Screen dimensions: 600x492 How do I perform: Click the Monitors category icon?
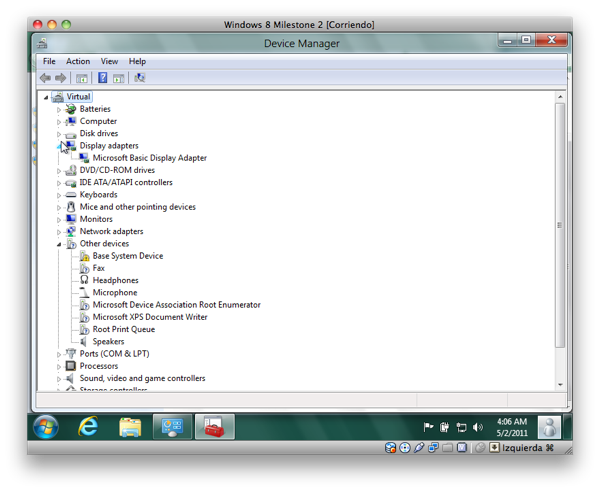click(71, 219)
